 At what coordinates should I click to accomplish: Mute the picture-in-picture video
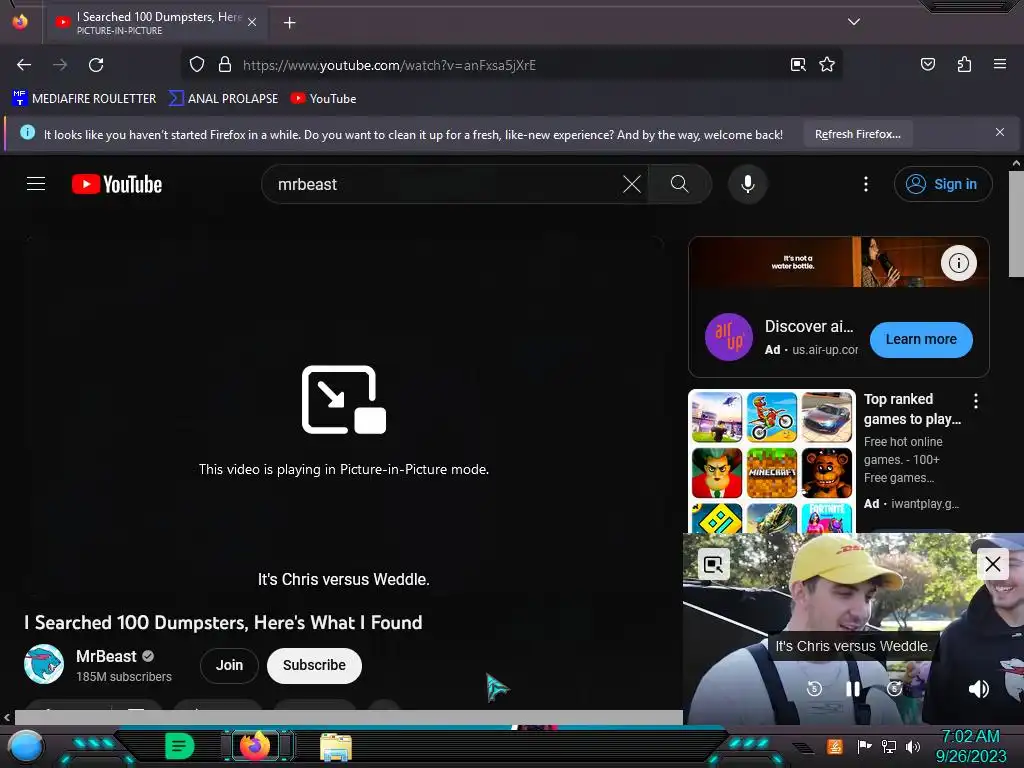click(978, 689)
